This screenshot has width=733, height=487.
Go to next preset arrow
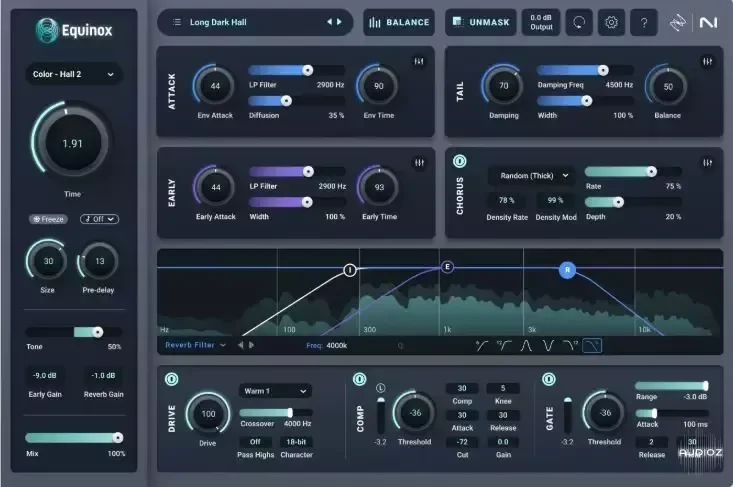(339, 22)
